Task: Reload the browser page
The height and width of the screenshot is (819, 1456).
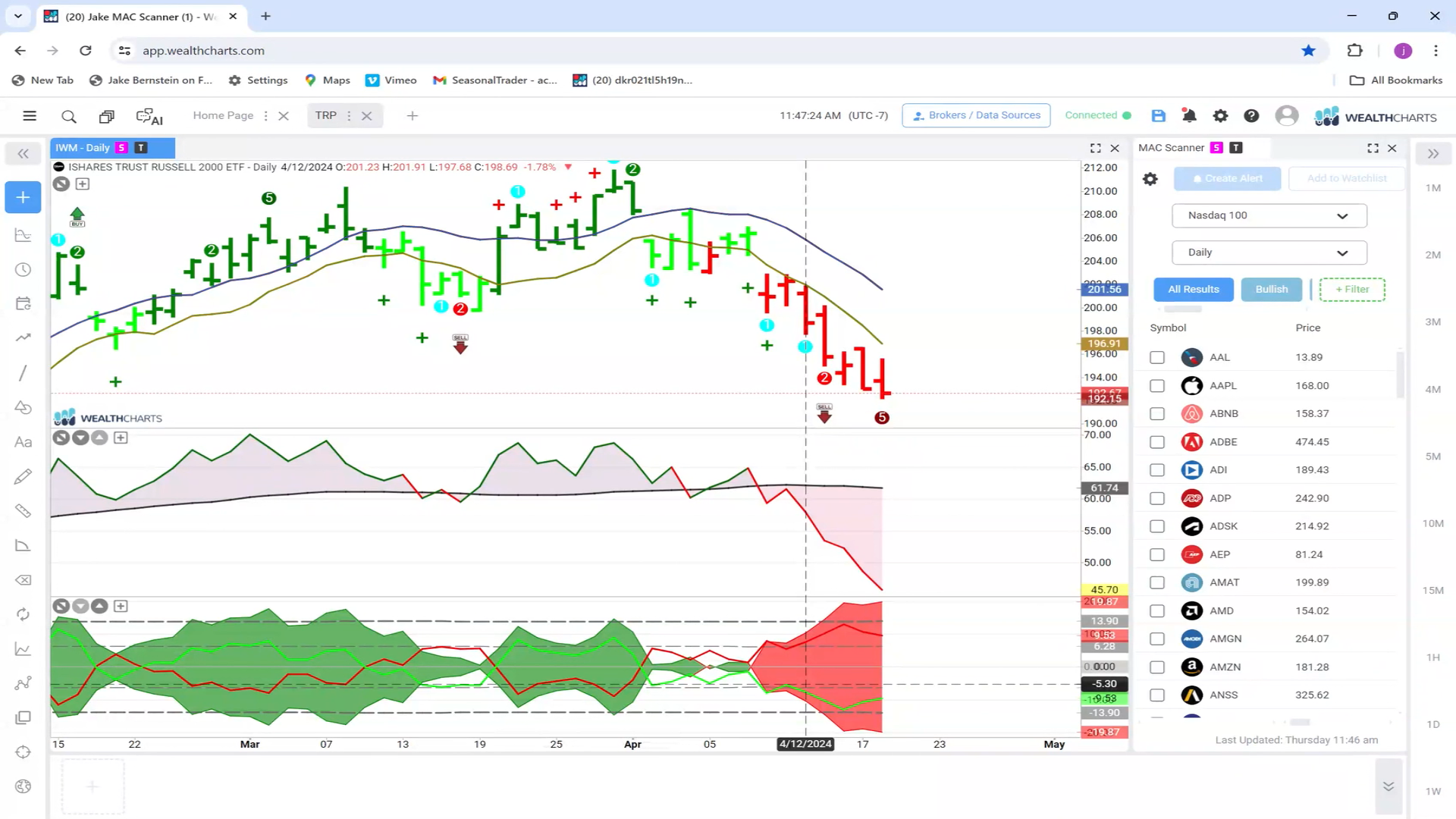Action: click(x=85, y=51)
